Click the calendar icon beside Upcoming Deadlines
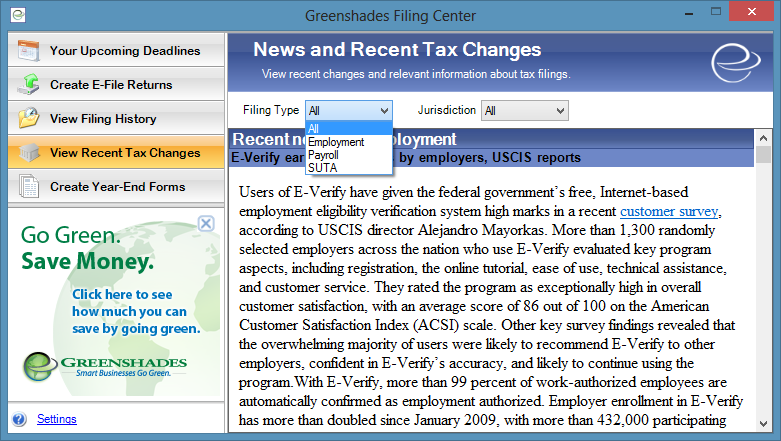The width and height of the screenshot is (781, 441). point(28,50)
